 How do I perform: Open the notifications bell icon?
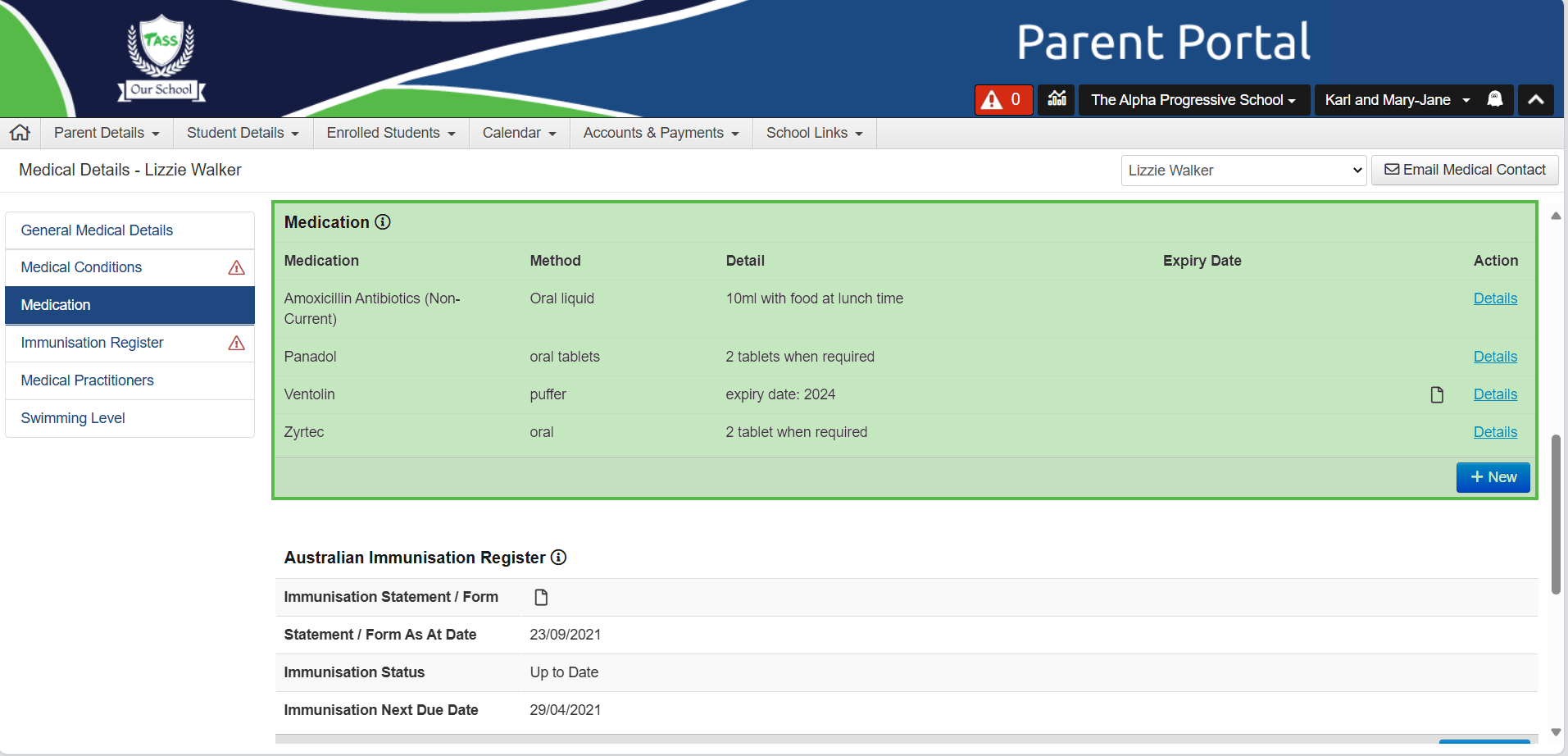[1495, 100]
